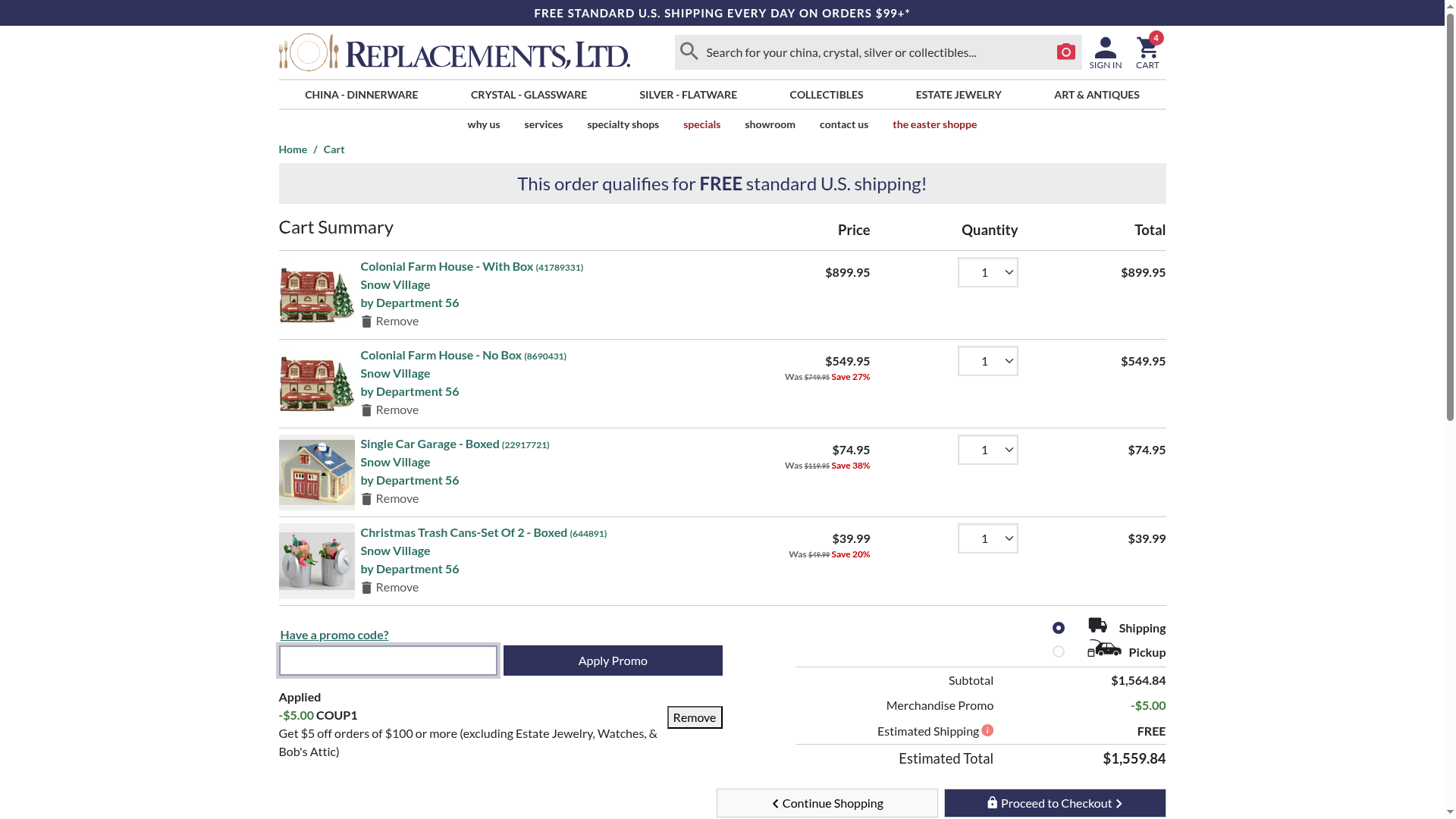
Task: Open quantity dropdown for Farm House With Box
Action: (x=987, y=272)
